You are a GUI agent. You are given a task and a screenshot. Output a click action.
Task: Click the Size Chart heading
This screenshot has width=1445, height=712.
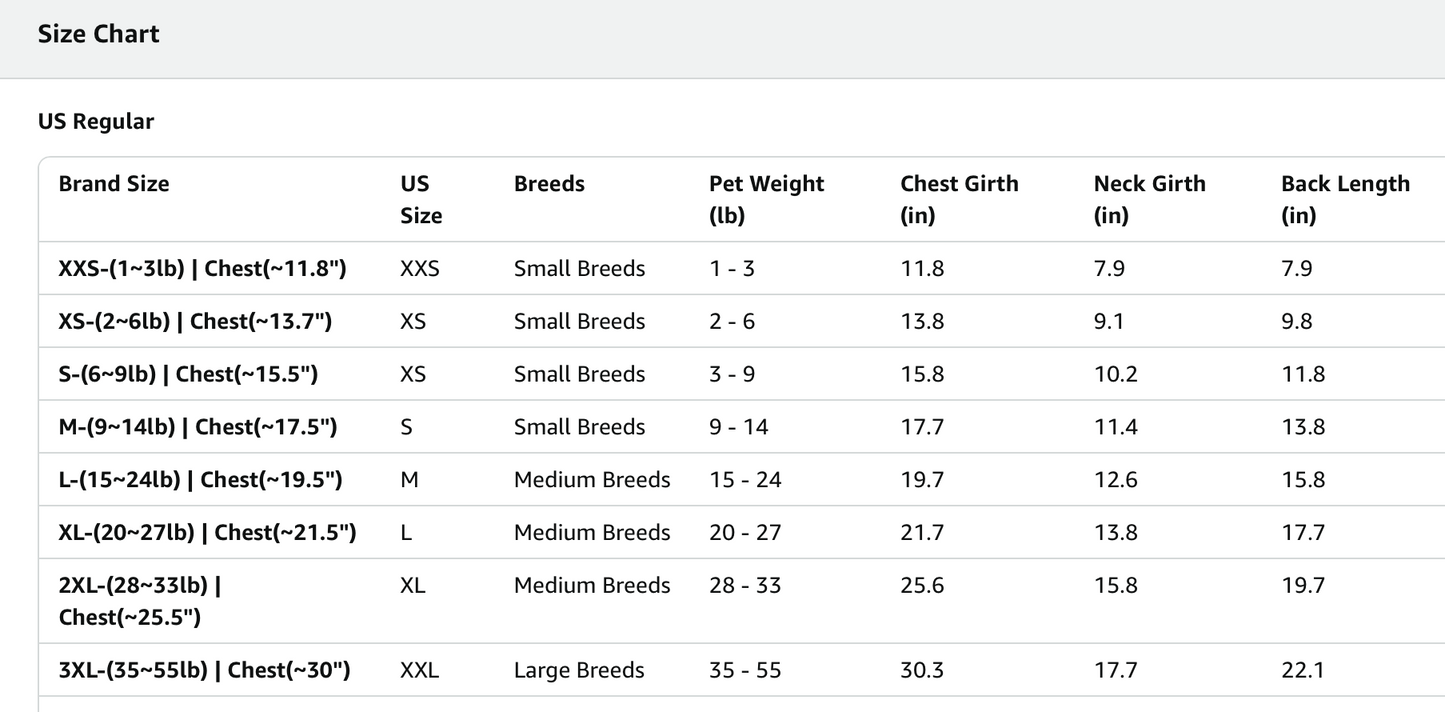[98, 34]
